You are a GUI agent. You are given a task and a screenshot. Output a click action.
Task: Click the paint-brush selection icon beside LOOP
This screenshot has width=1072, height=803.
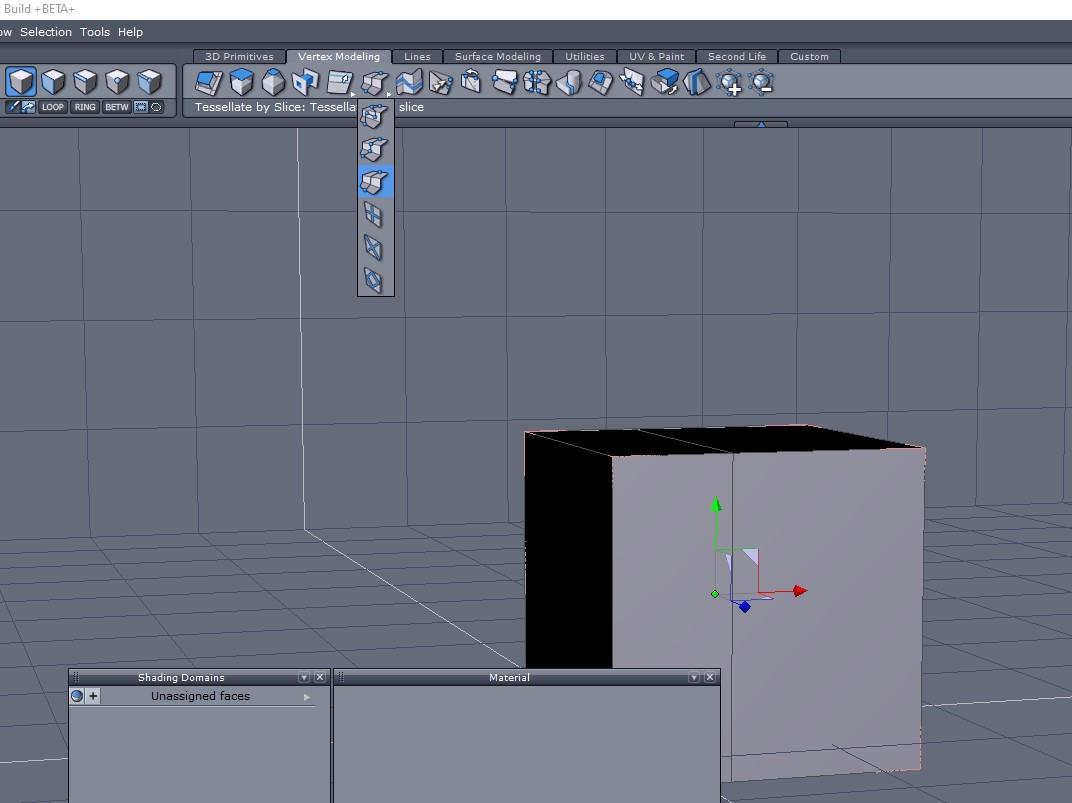12,107
